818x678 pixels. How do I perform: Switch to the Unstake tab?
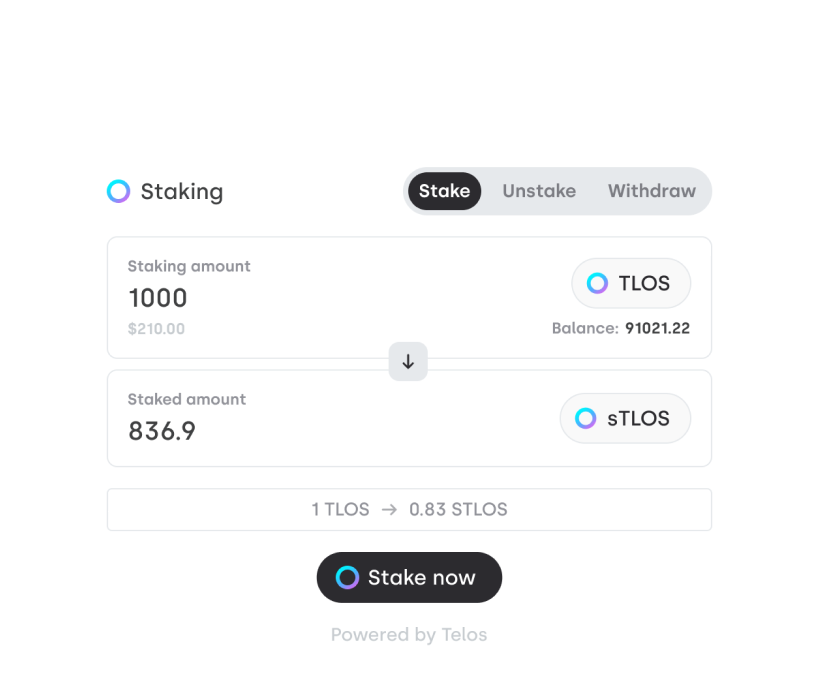coord(539,191)
